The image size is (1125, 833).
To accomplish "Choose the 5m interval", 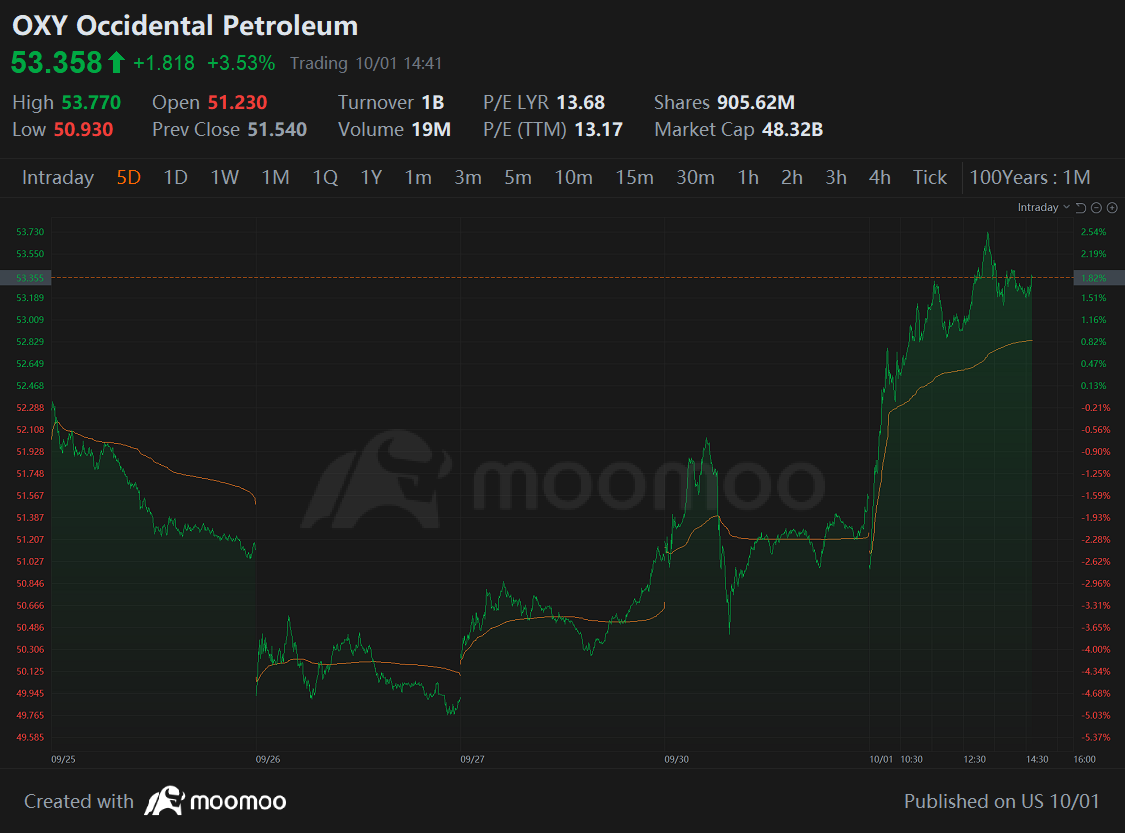I will point(518,177).
